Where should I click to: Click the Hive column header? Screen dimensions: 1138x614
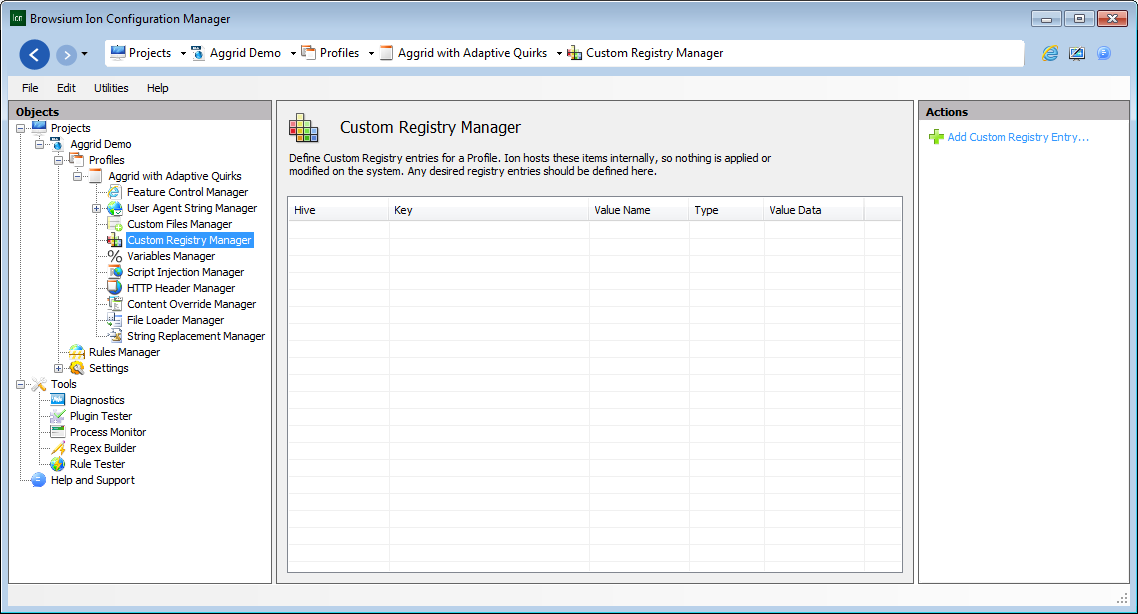(338, 210)
